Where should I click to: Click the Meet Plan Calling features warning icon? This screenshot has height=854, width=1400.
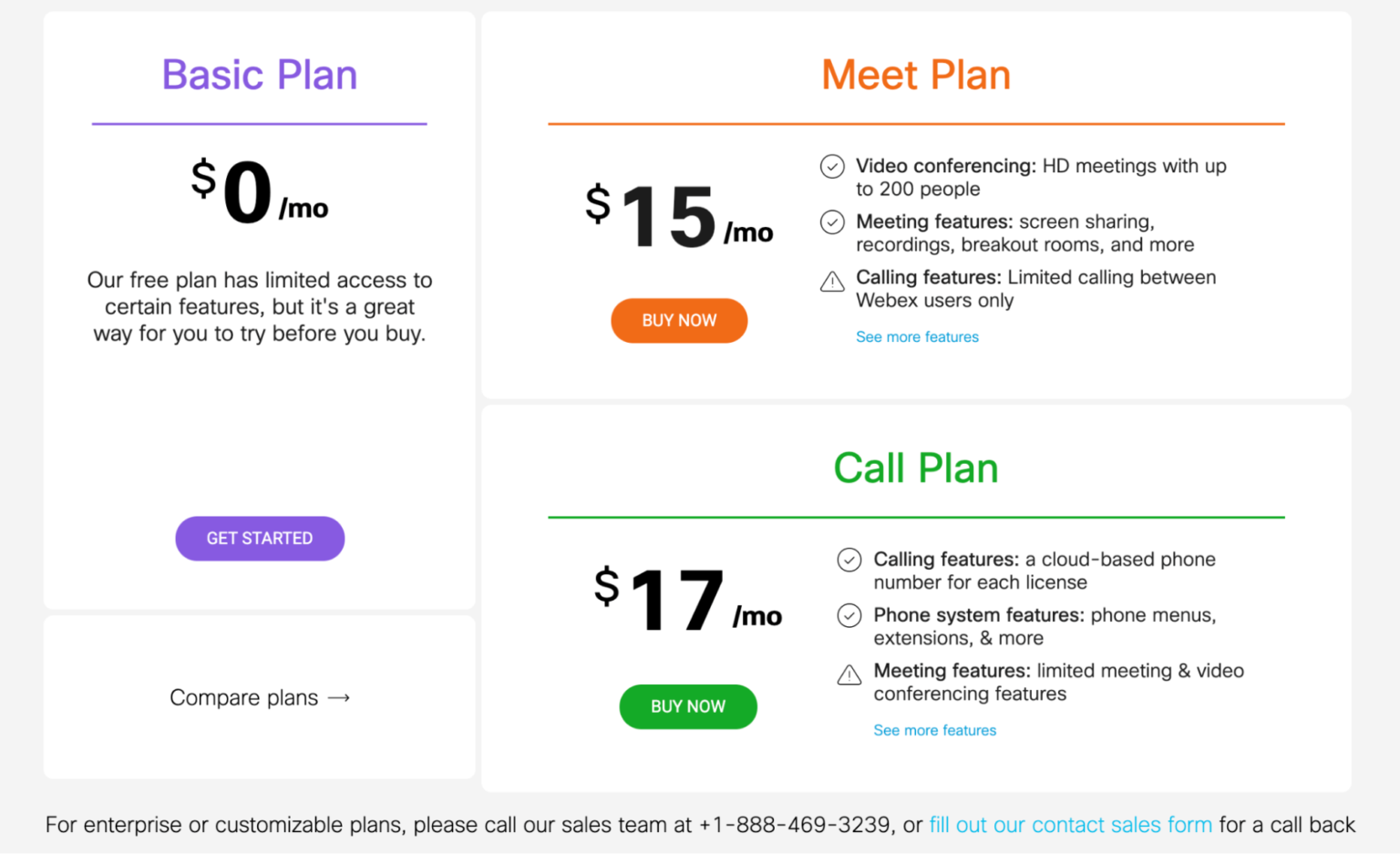tap(832, 282)
